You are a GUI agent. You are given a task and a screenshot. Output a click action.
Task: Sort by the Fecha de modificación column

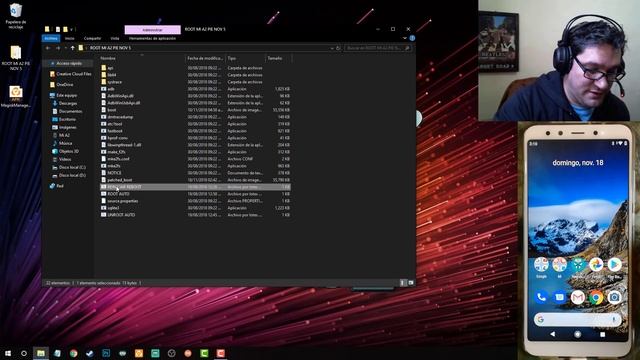tap(205, 58)
